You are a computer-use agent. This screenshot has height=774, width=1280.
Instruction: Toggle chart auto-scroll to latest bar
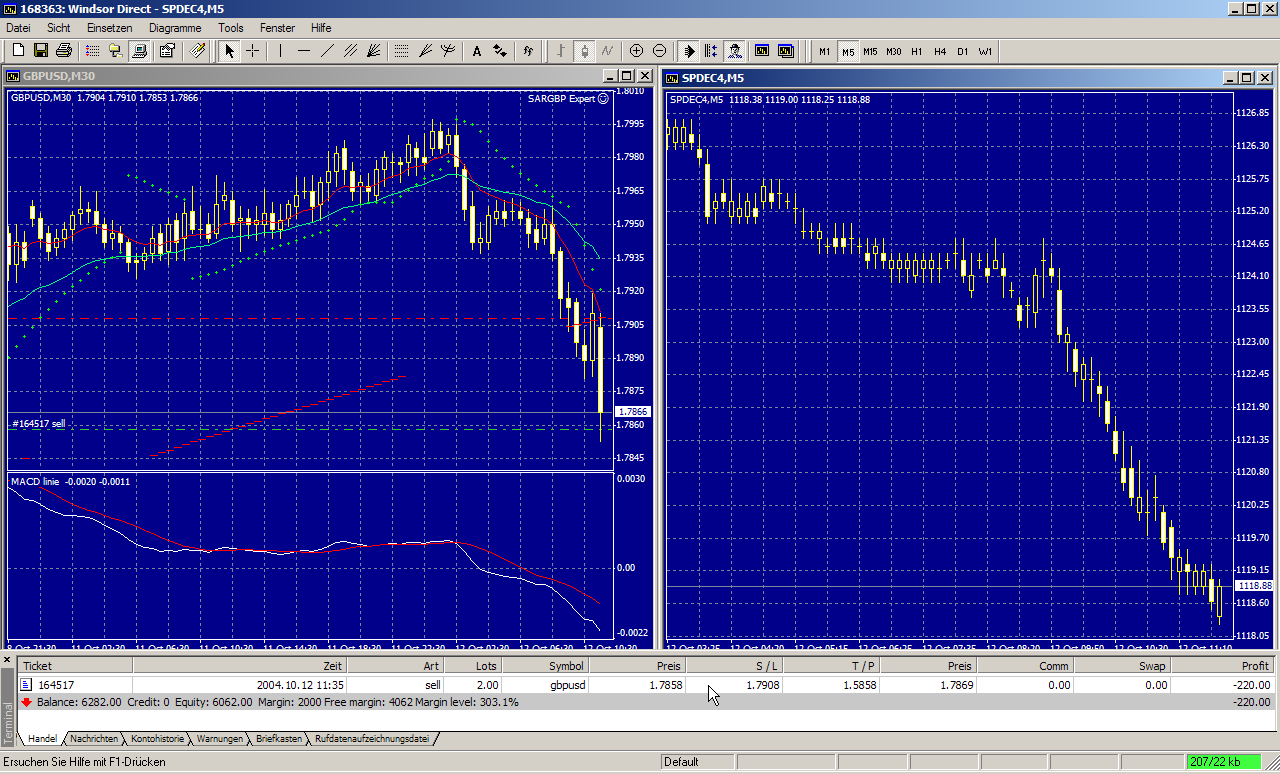(x=689, y=51)
